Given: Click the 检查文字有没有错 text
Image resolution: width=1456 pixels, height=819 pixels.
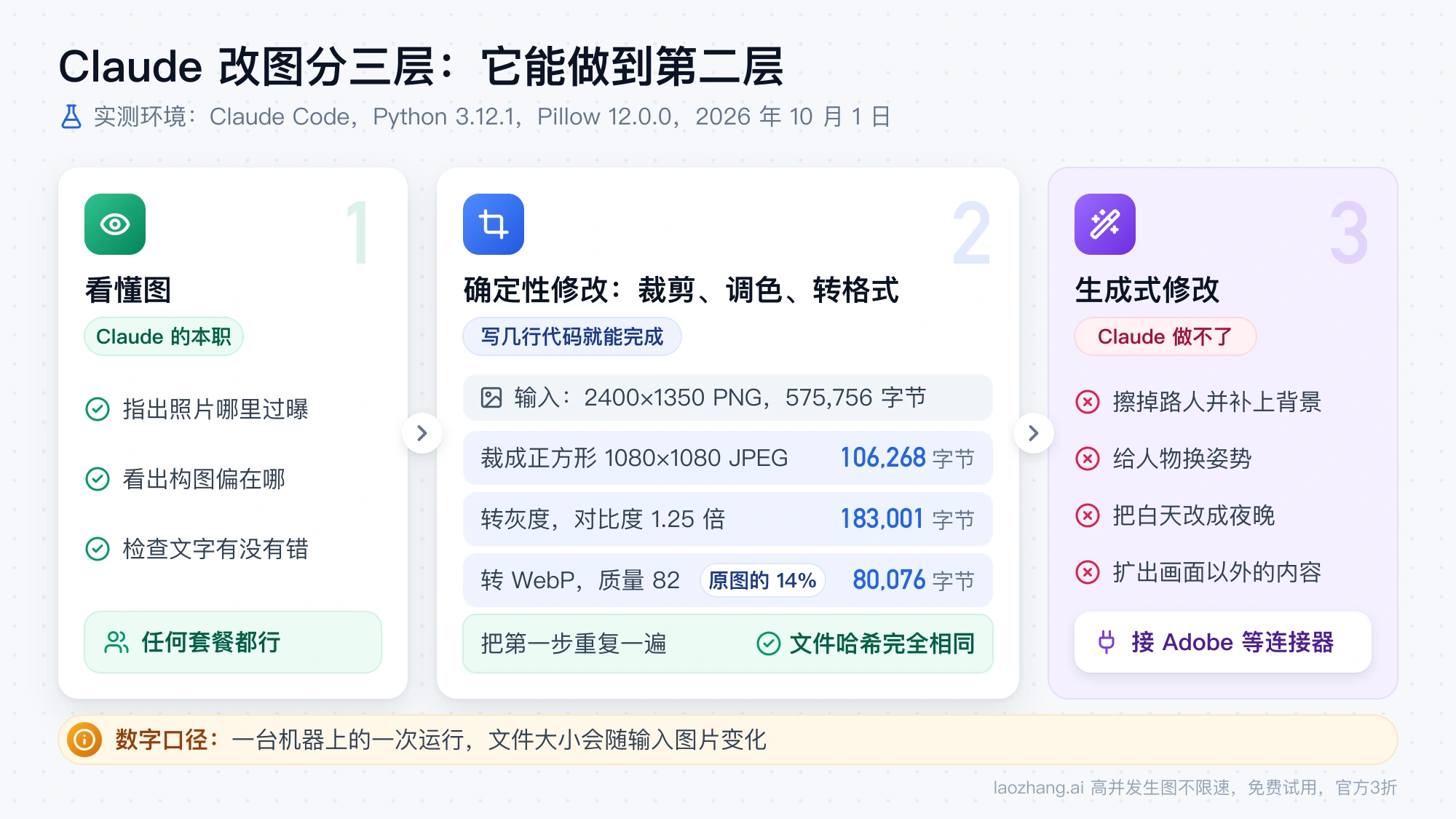Looking at the screenshot, I should pyautogui.click(x=215, y=549).
